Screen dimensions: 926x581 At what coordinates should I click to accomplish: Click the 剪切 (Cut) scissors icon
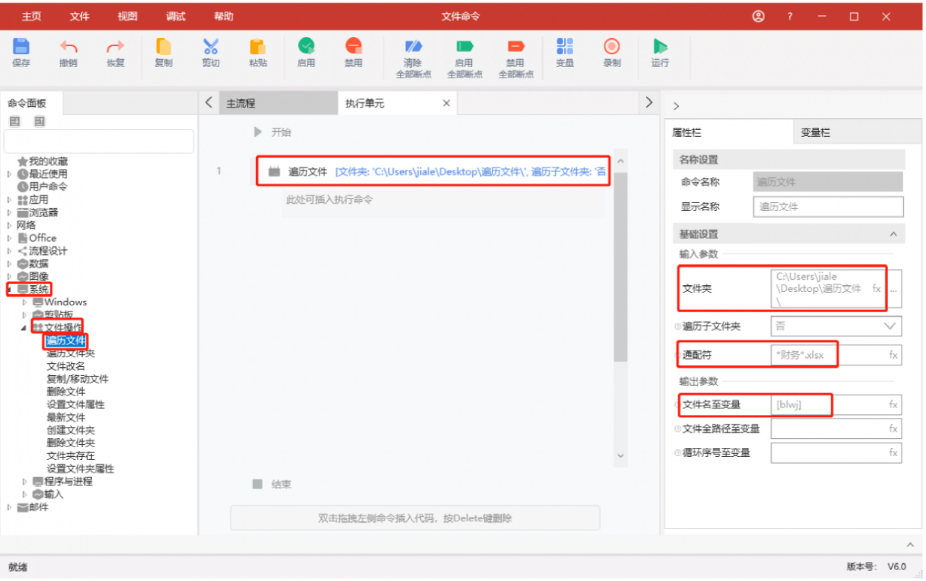(210, 47)
